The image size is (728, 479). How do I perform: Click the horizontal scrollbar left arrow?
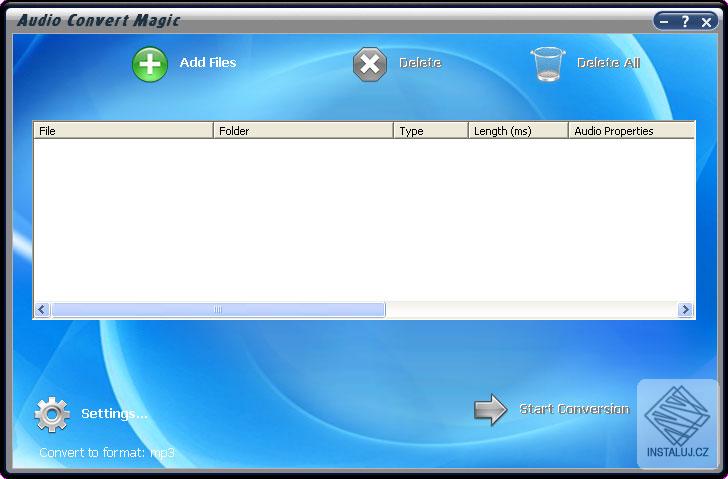[42, 310]
